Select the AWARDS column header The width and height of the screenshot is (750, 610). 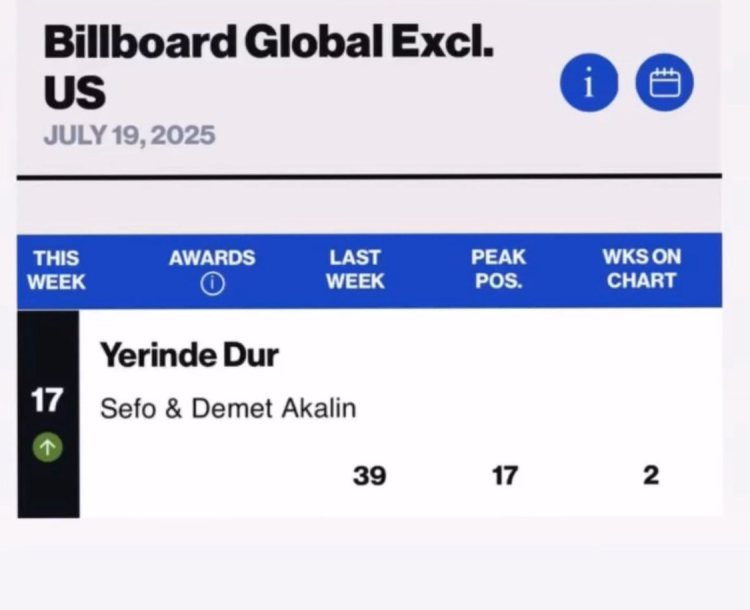(x=211, y=258)
